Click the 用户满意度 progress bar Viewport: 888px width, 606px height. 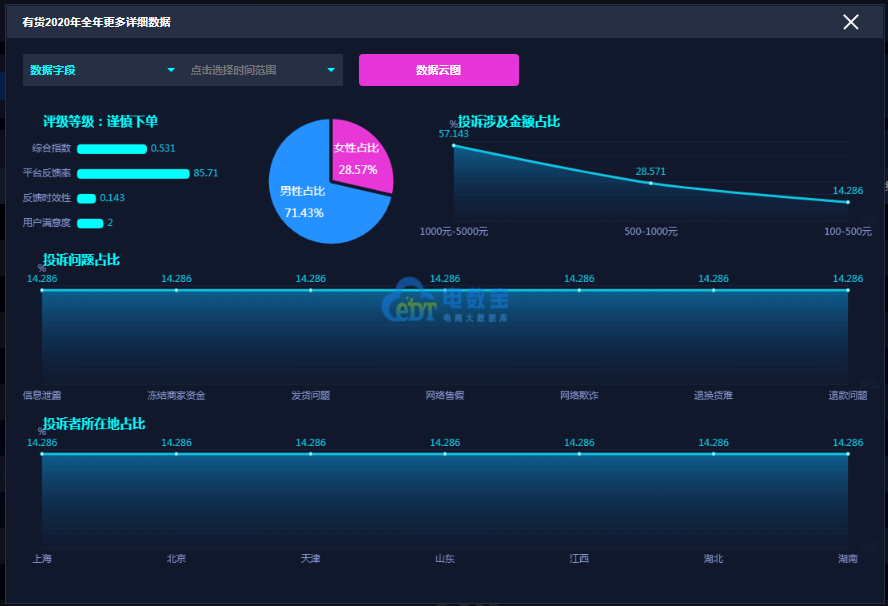coord(90,223)
